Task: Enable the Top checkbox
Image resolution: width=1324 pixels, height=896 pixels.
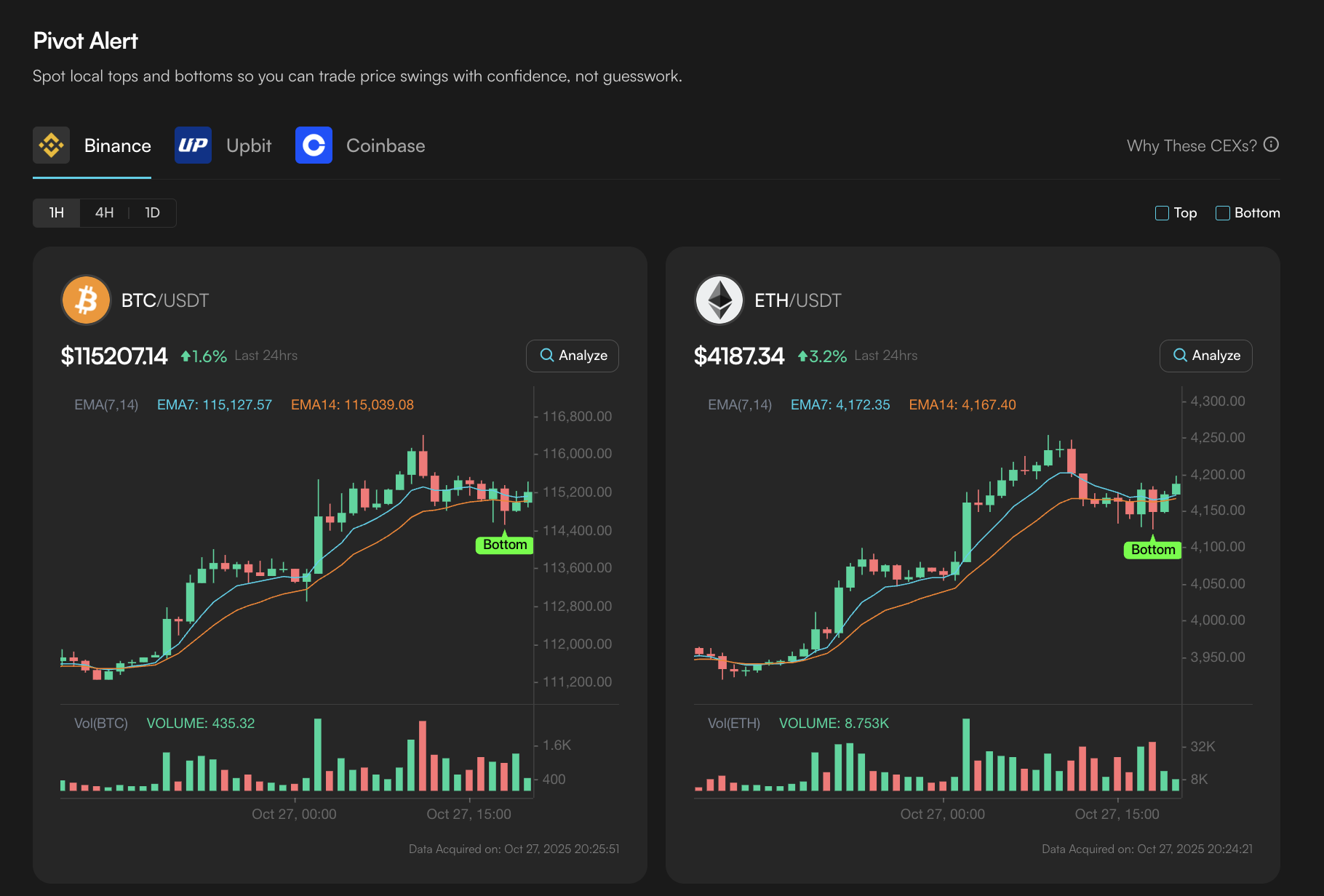Action: [x=1162, y=213]
